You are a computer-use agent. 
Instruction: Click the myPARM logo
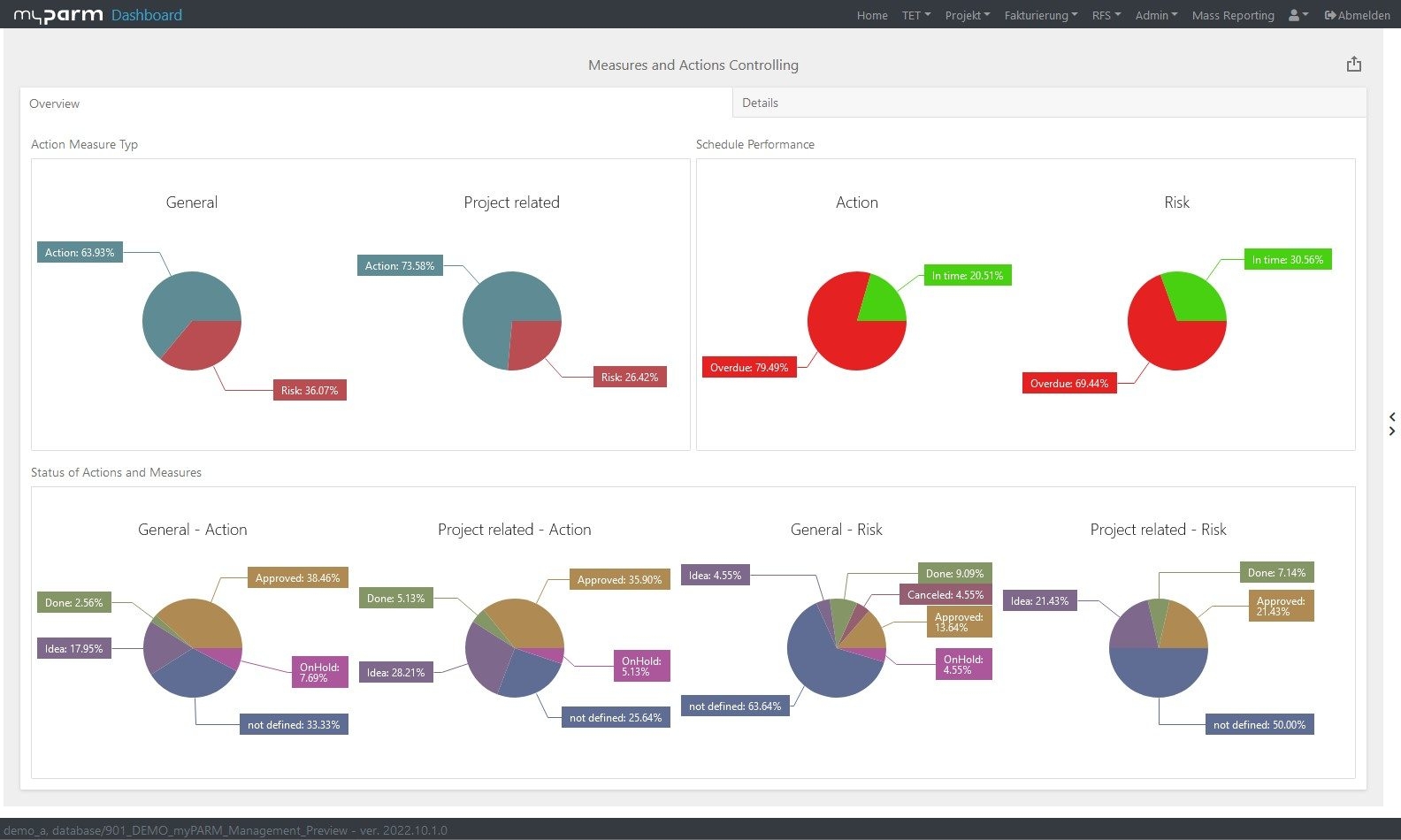pos(58,15)
